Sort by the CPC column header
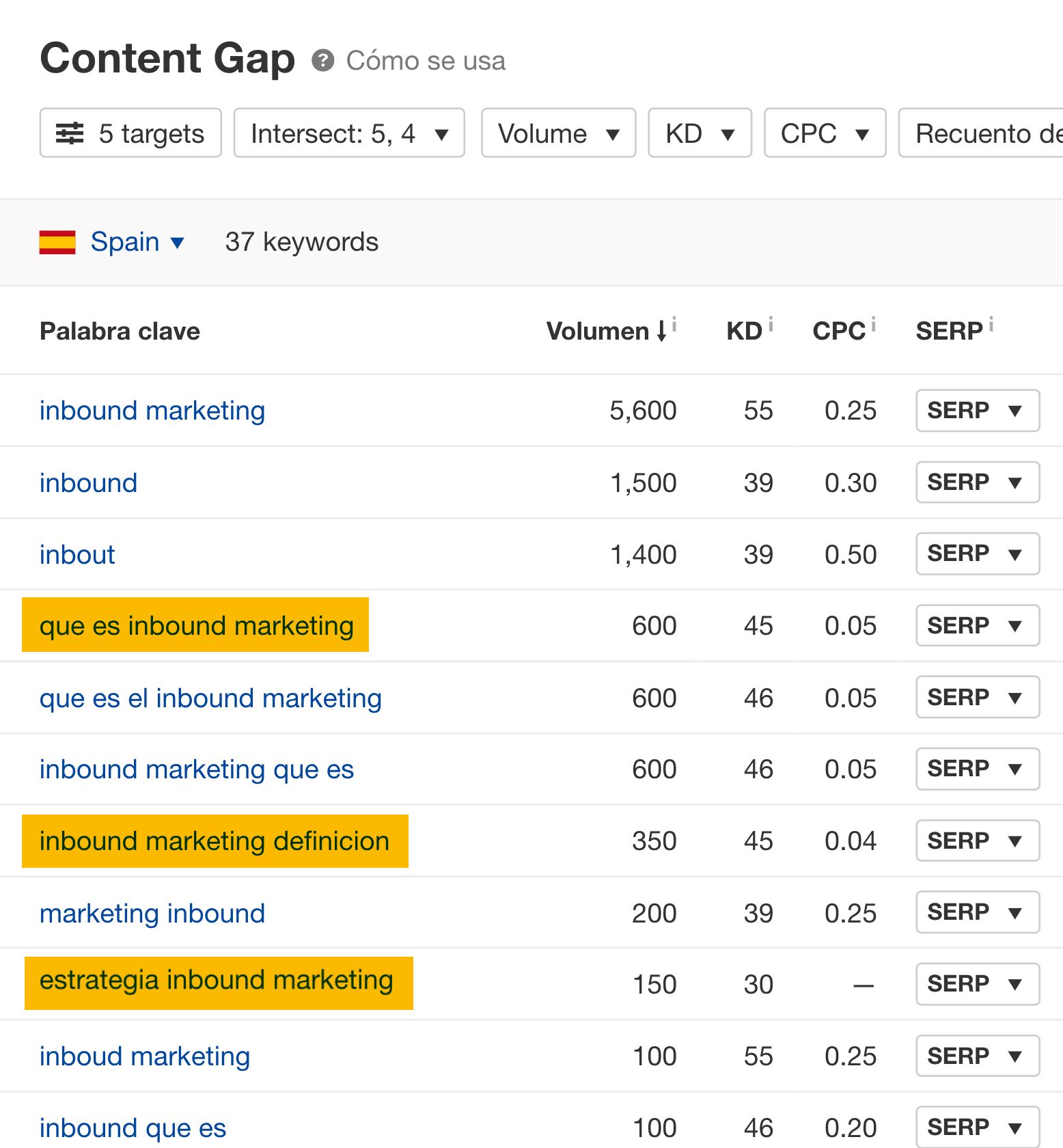 (x=839, y=331)
